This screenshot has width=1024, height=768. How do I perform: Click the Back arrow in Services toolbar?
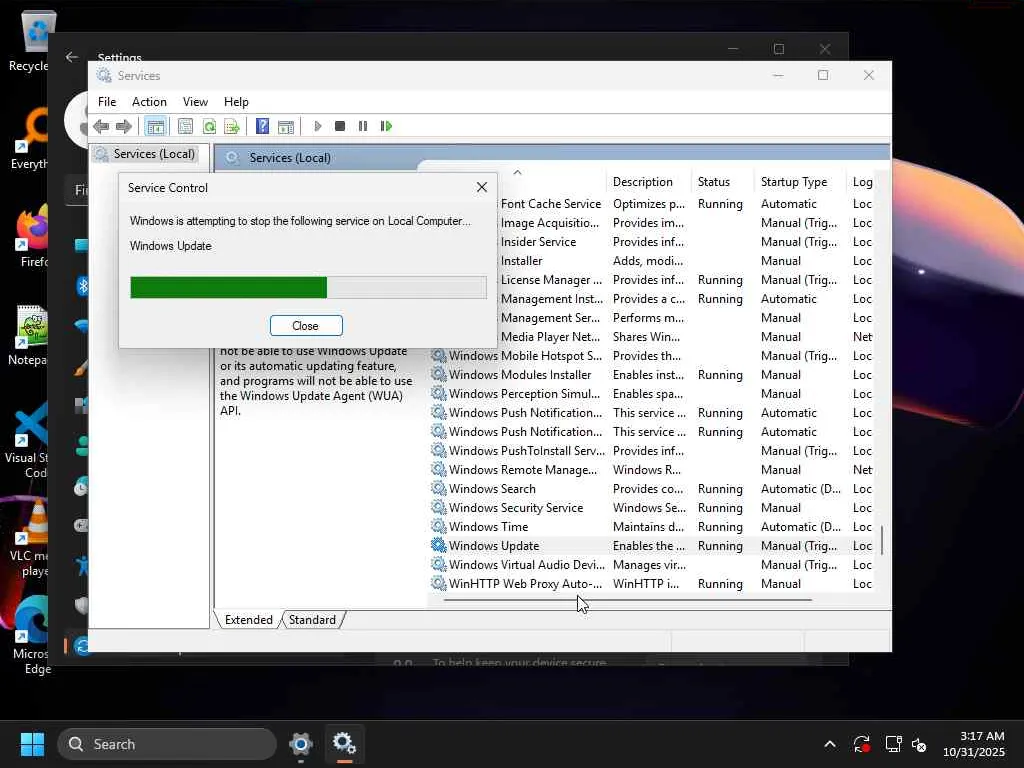tap(101, 126)
